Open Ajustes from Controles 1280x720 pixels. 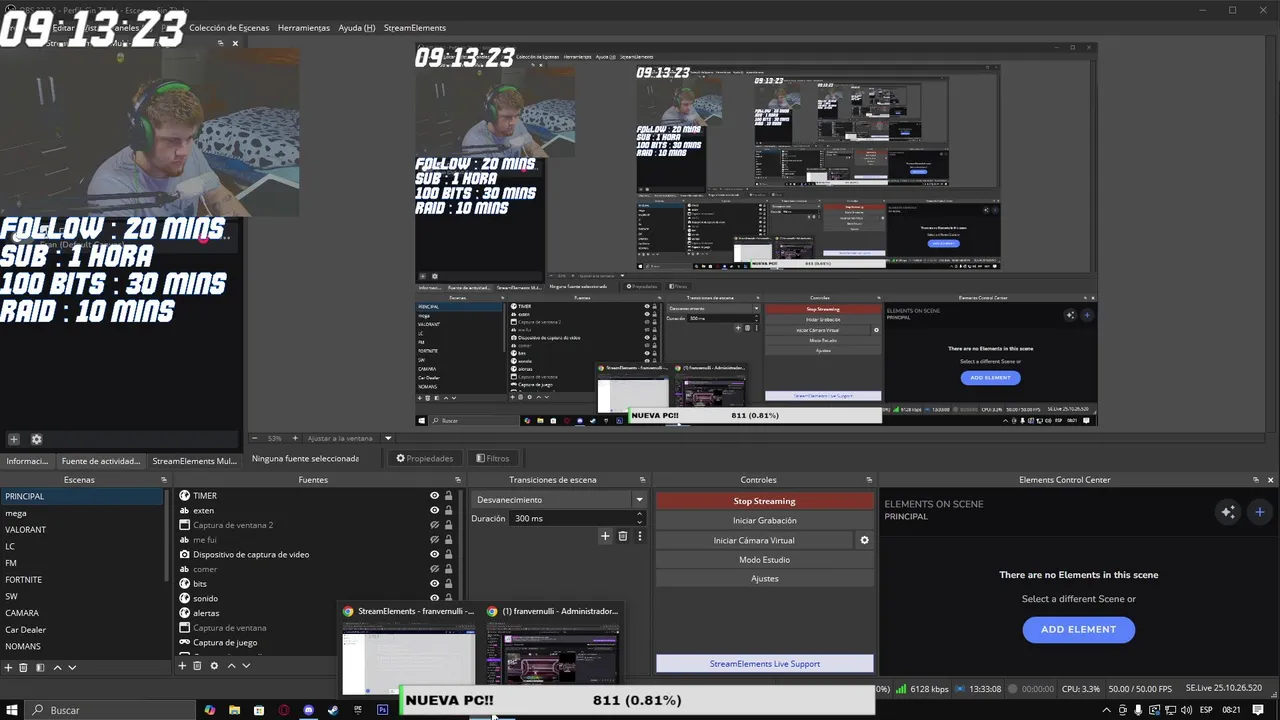coord(765,578)
